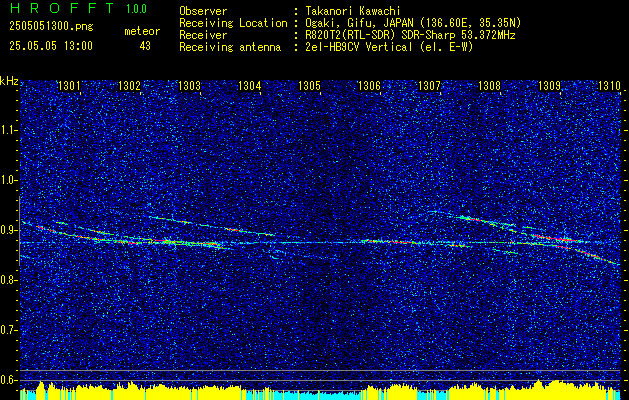629x400 pixels.
Task: Click the 0.6 kHz axis label
Action: click(x=8, y=380)
